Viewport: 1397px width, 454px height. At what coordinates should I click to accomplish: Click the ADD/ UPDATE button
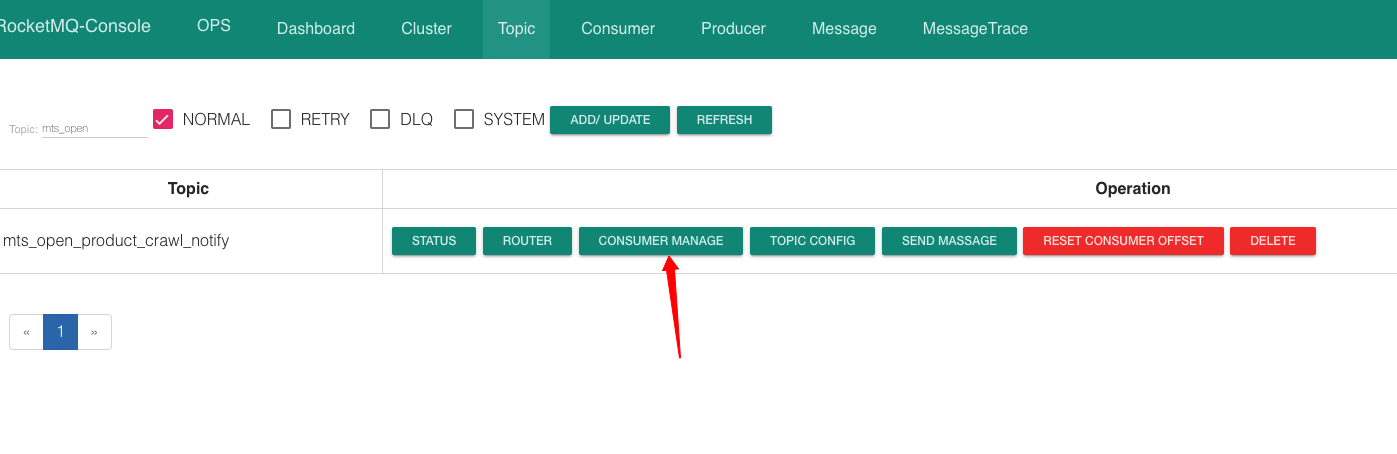click(610, 120)
